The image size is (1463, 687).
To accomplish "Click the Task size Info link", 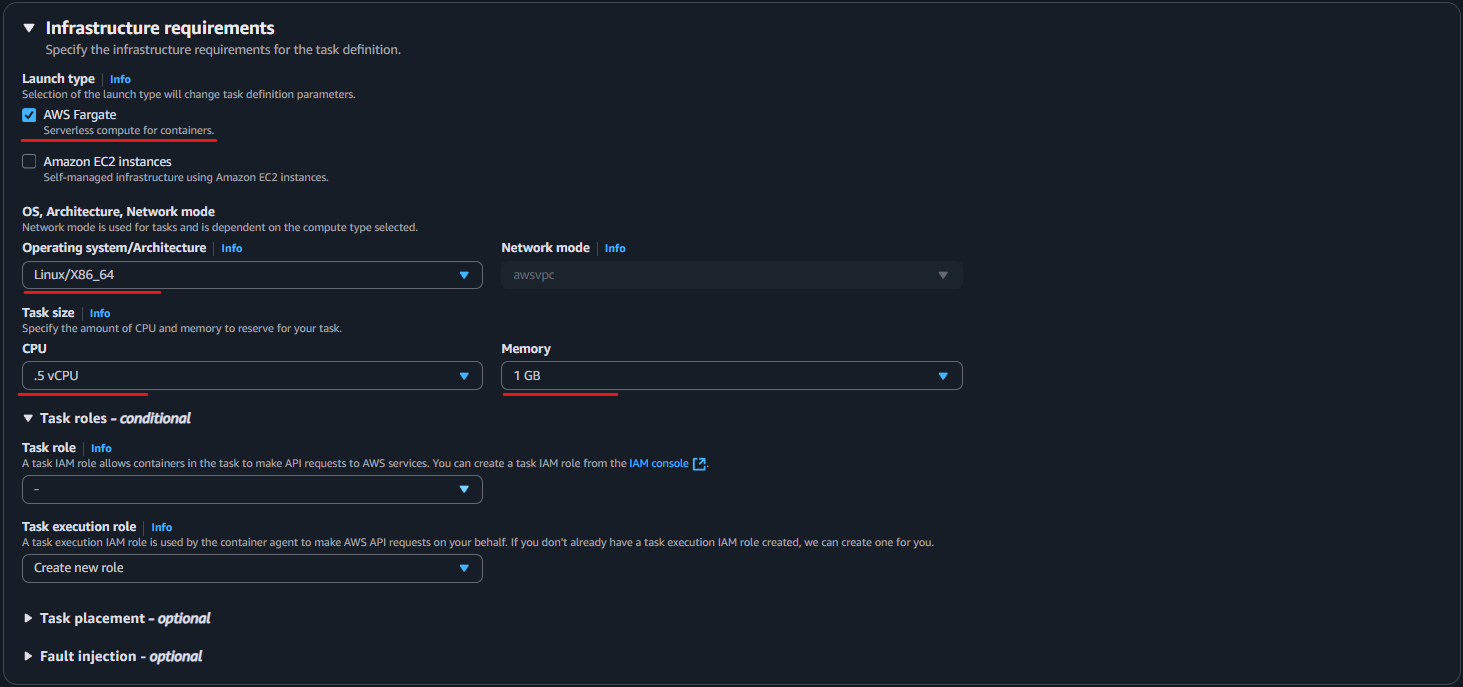I will (99, 312).
